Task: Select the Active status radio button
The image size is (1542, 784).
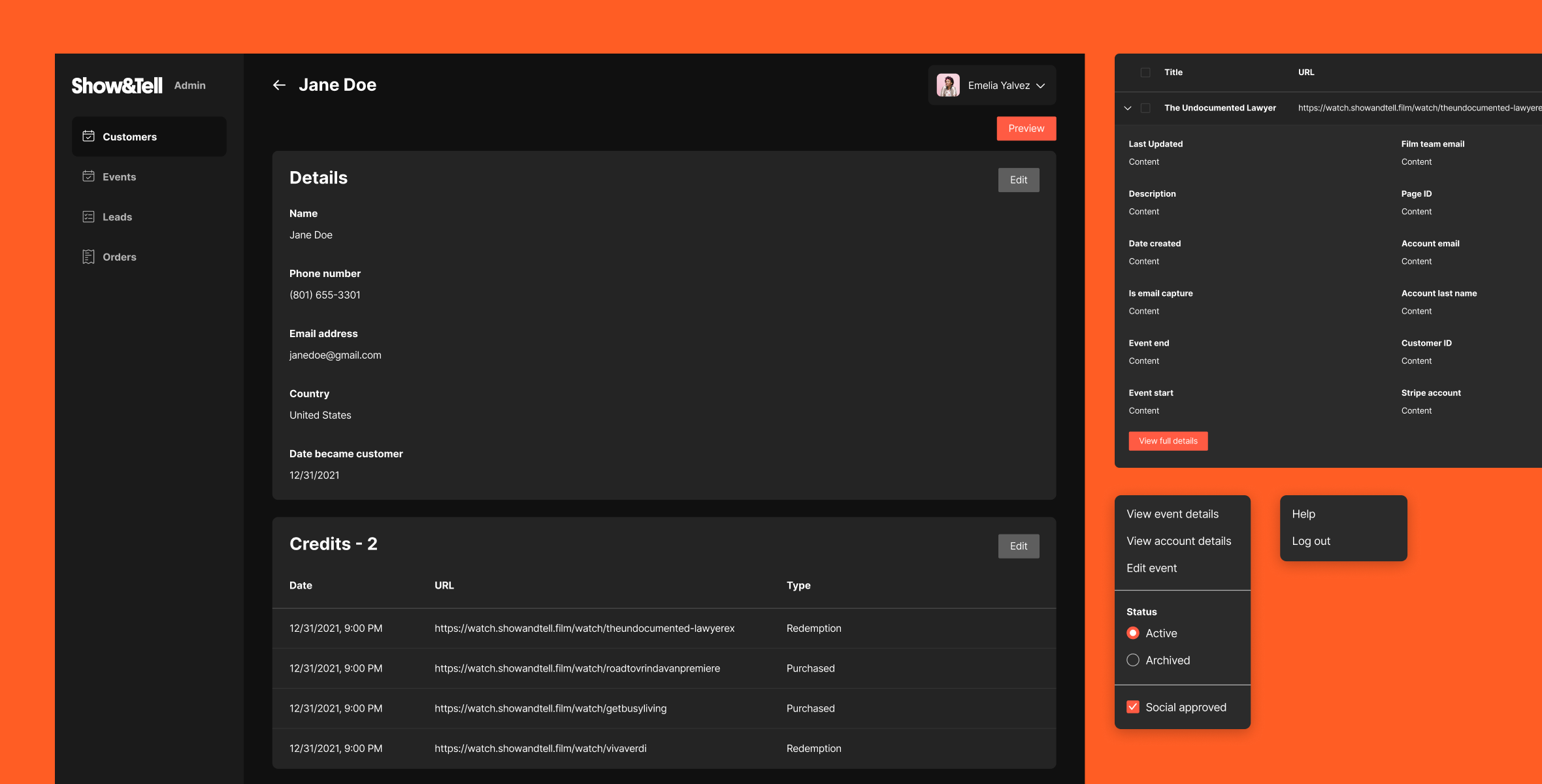Action: (x=1133, y=633)
